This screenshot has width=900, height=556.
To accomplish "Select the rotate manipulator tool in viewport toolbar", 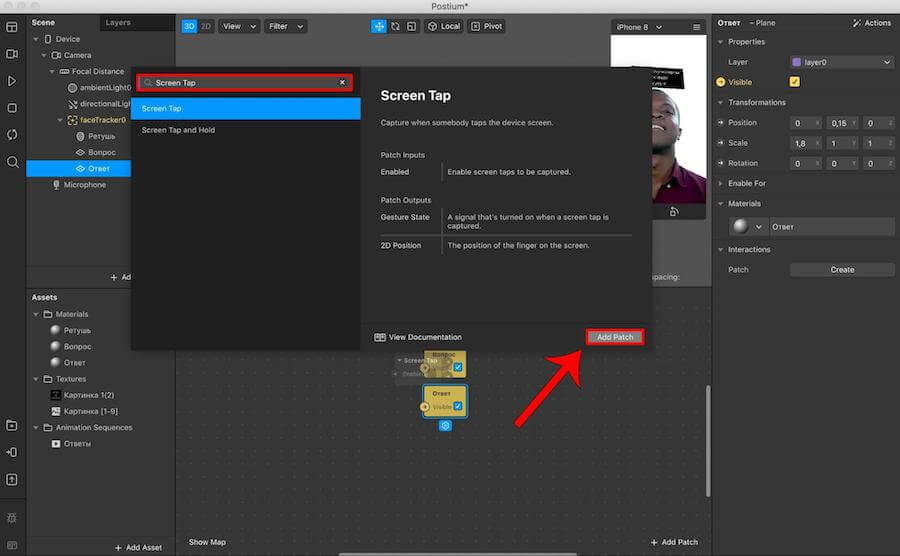I will 396,26.
